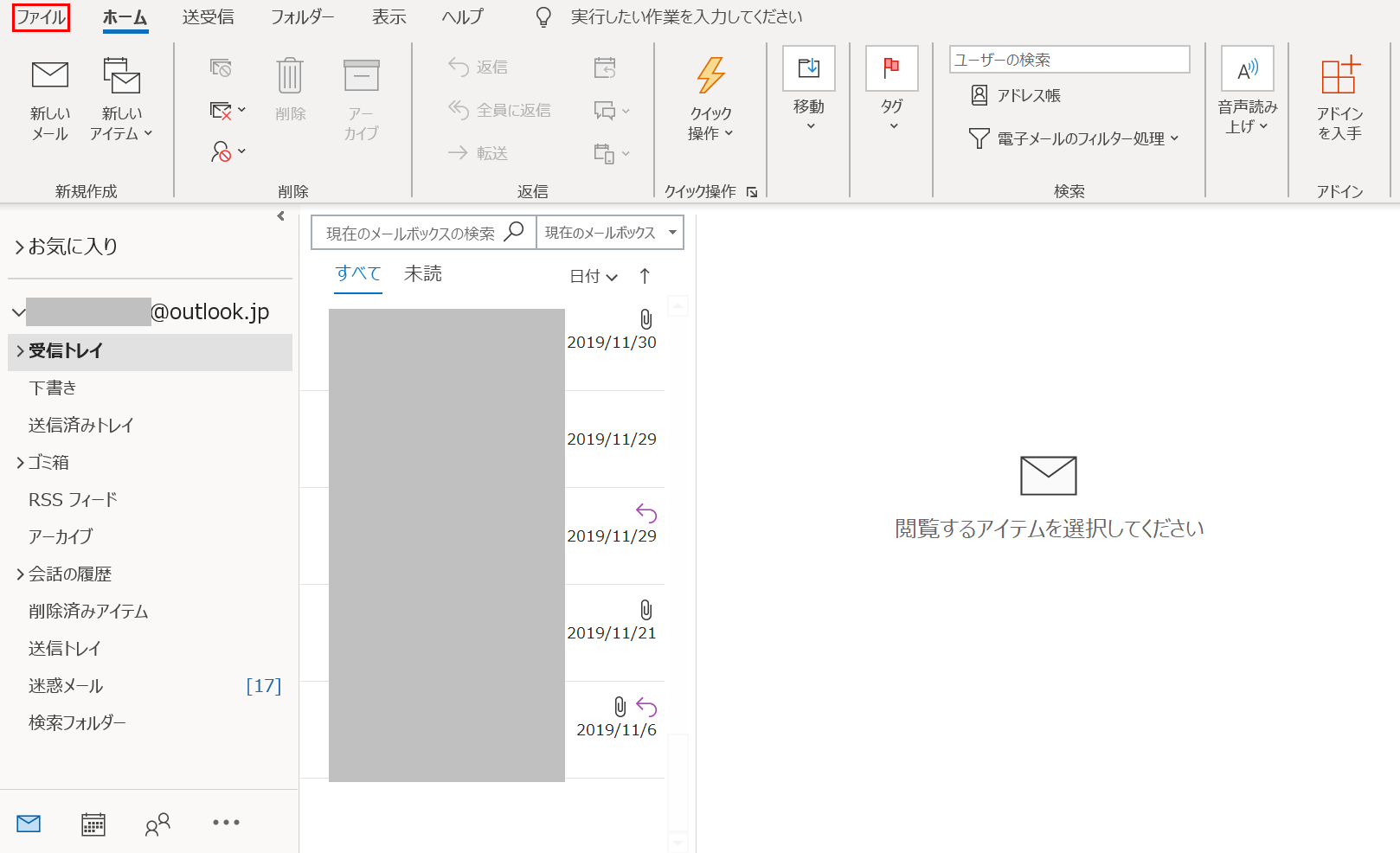Click the Mail navigation icon
The width and height of the screenshot is (1400, 853).
pyautogui.click(x=29, y=824)
